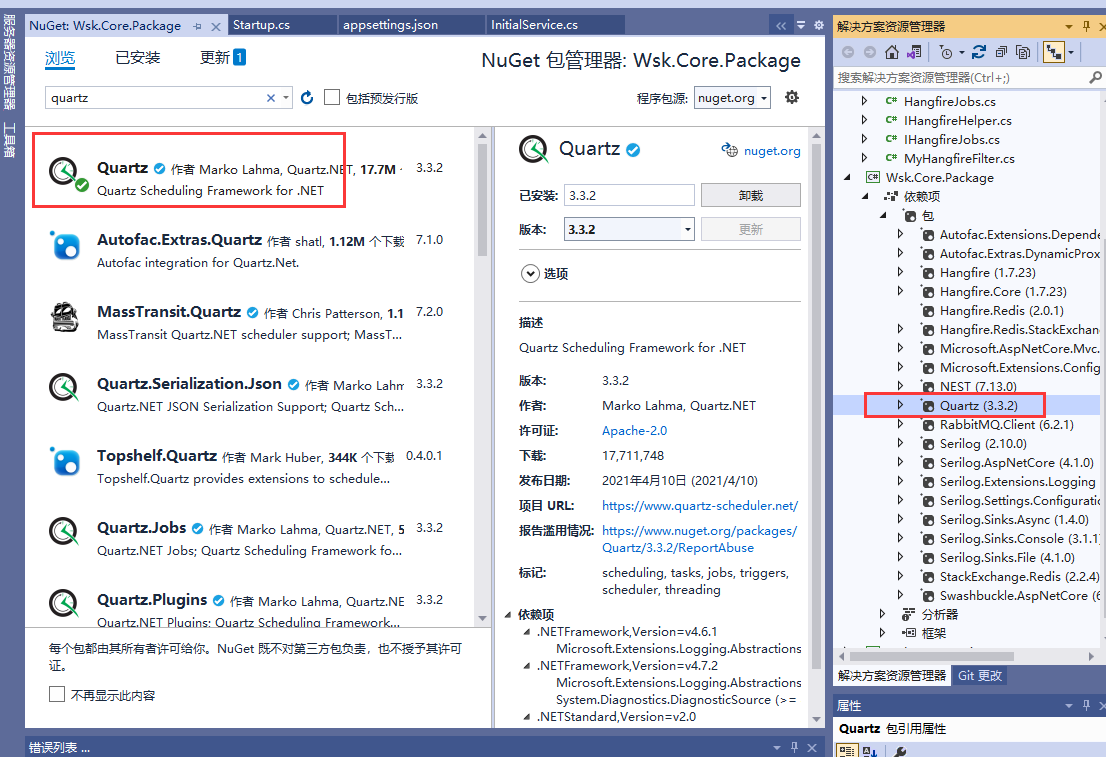This screenshot has width=1106, height=757.
Task: Open the pending changes filter clock icon
Action: coord(946,52)
